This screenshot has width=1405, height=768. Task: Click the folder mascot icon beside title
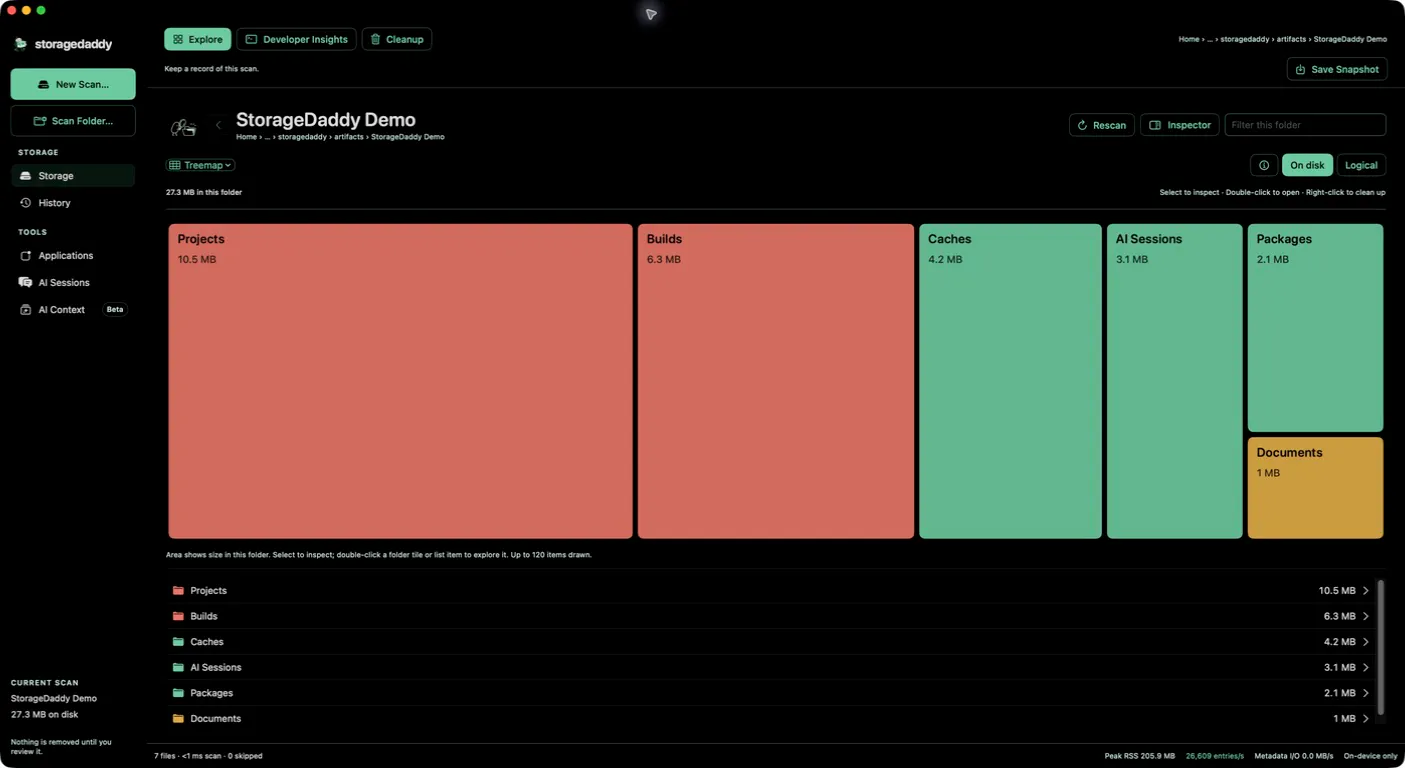183,126
